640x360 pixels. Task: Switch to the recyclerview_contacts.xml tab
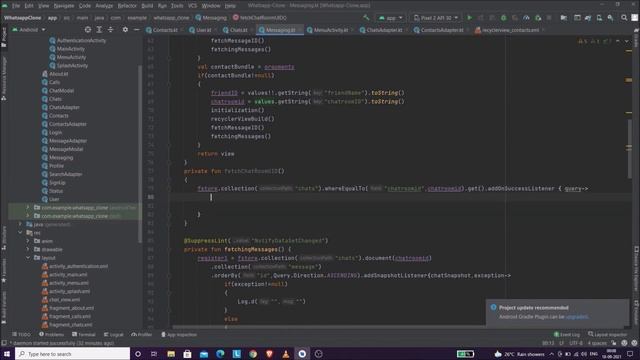pos(510,30)
